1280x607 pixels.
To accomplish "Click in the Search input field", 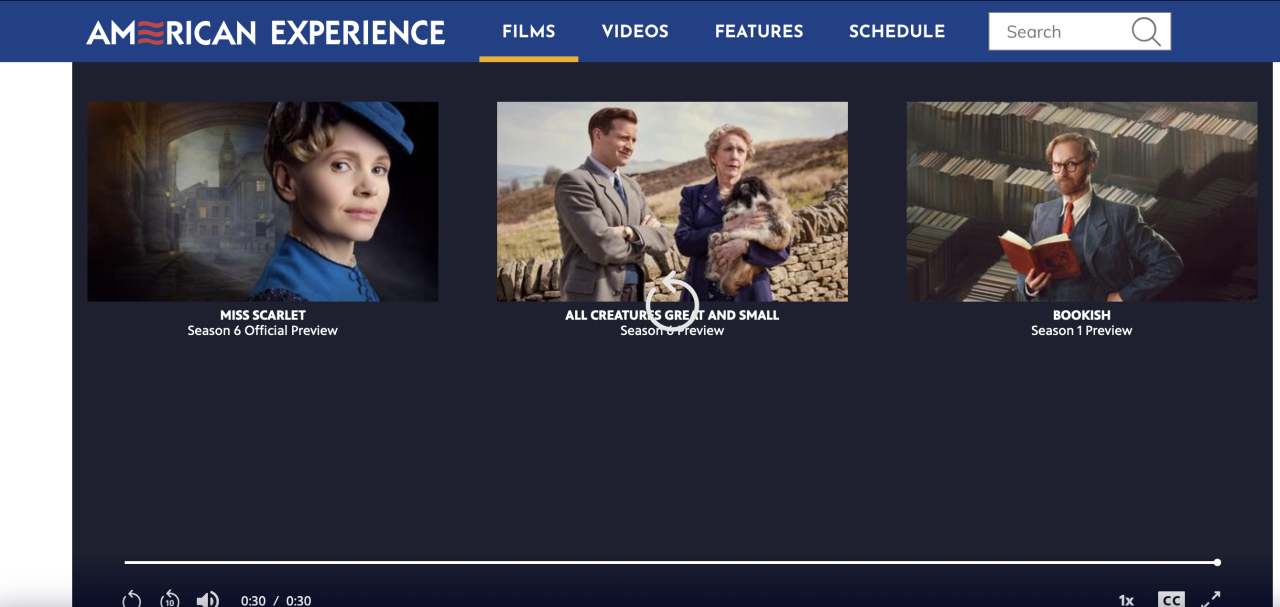I will pos(1060,32).
